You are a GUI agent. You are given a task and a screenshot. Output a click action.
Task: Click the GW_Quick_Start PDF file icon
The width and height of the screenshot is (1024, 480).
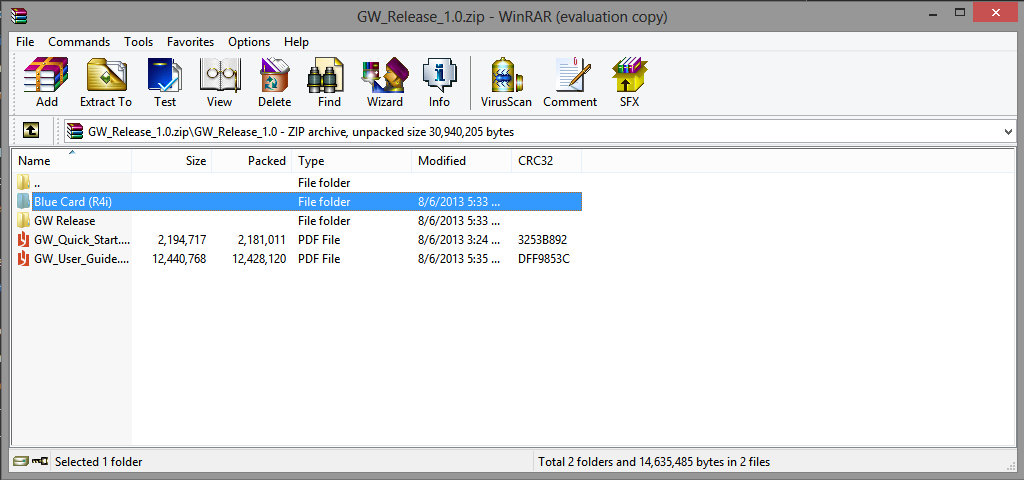[24, 240]
